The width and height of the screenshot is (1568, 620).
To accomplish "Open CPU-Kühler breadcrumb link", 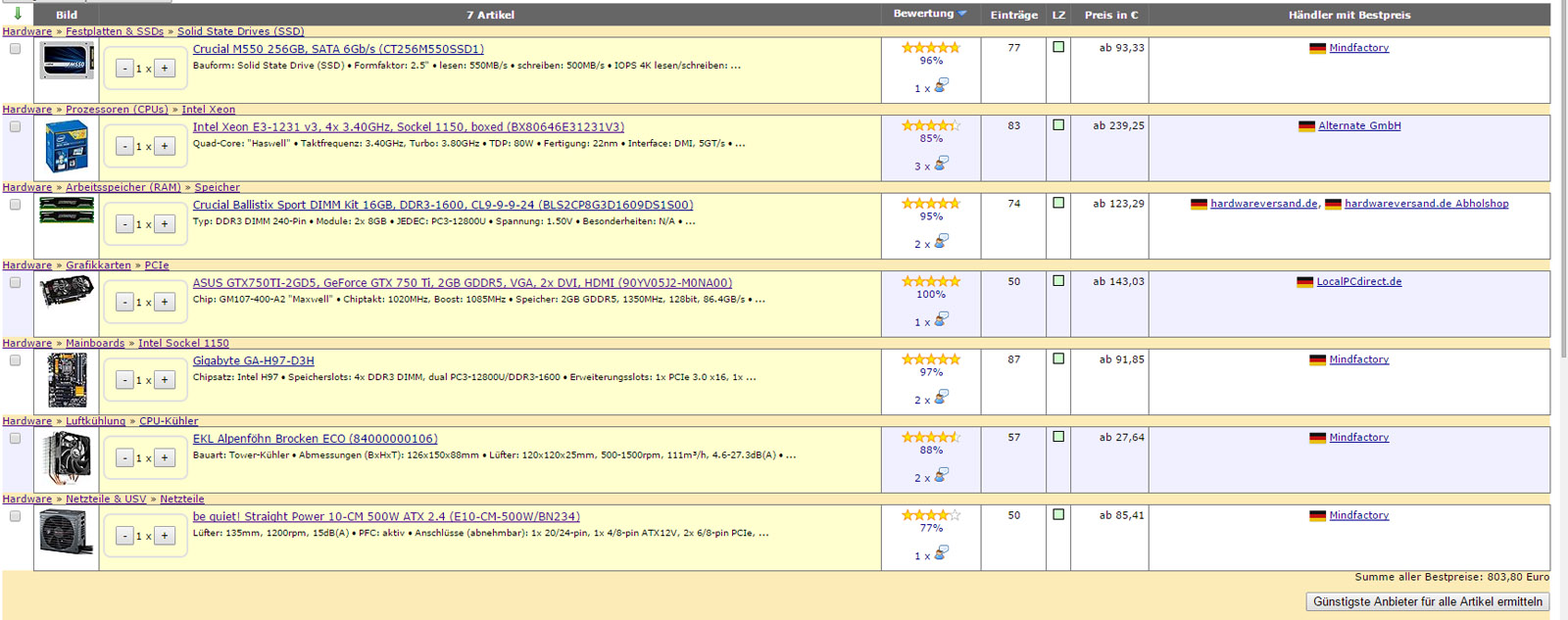I will [169, 421].
